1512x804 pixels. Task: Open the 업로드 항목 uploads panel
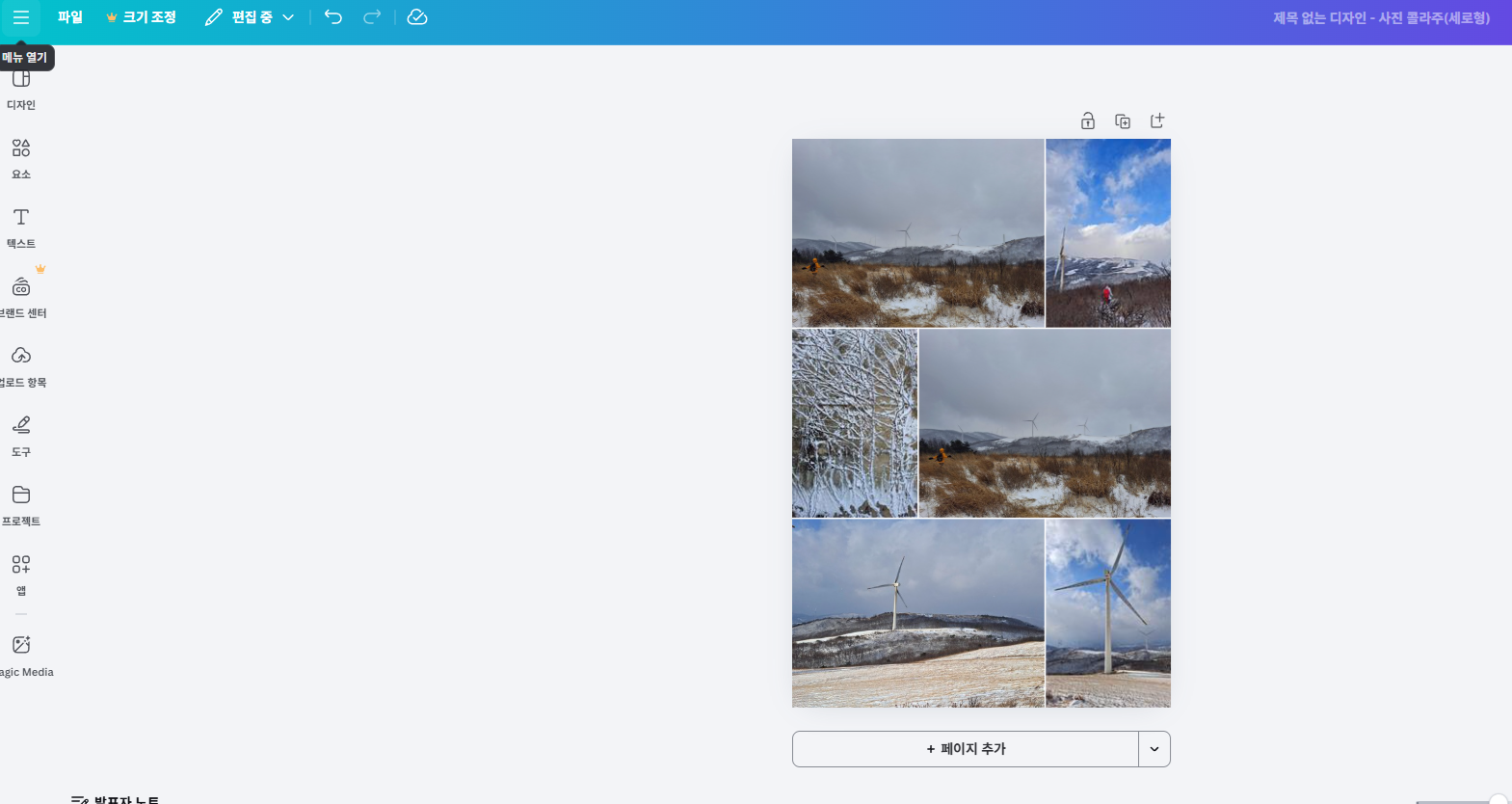point(21,367)
